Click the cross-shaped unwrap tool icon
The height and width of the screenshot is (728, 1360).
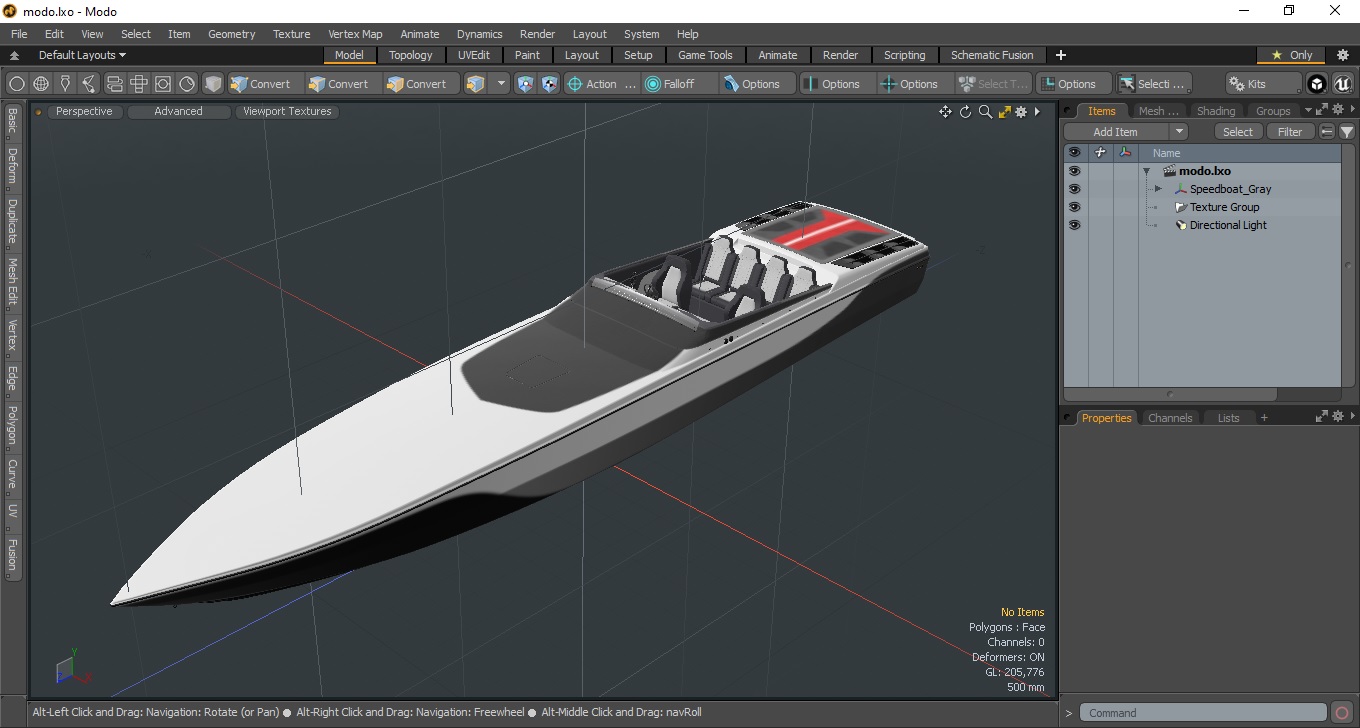pyautogui.click(x=138, y=84)
